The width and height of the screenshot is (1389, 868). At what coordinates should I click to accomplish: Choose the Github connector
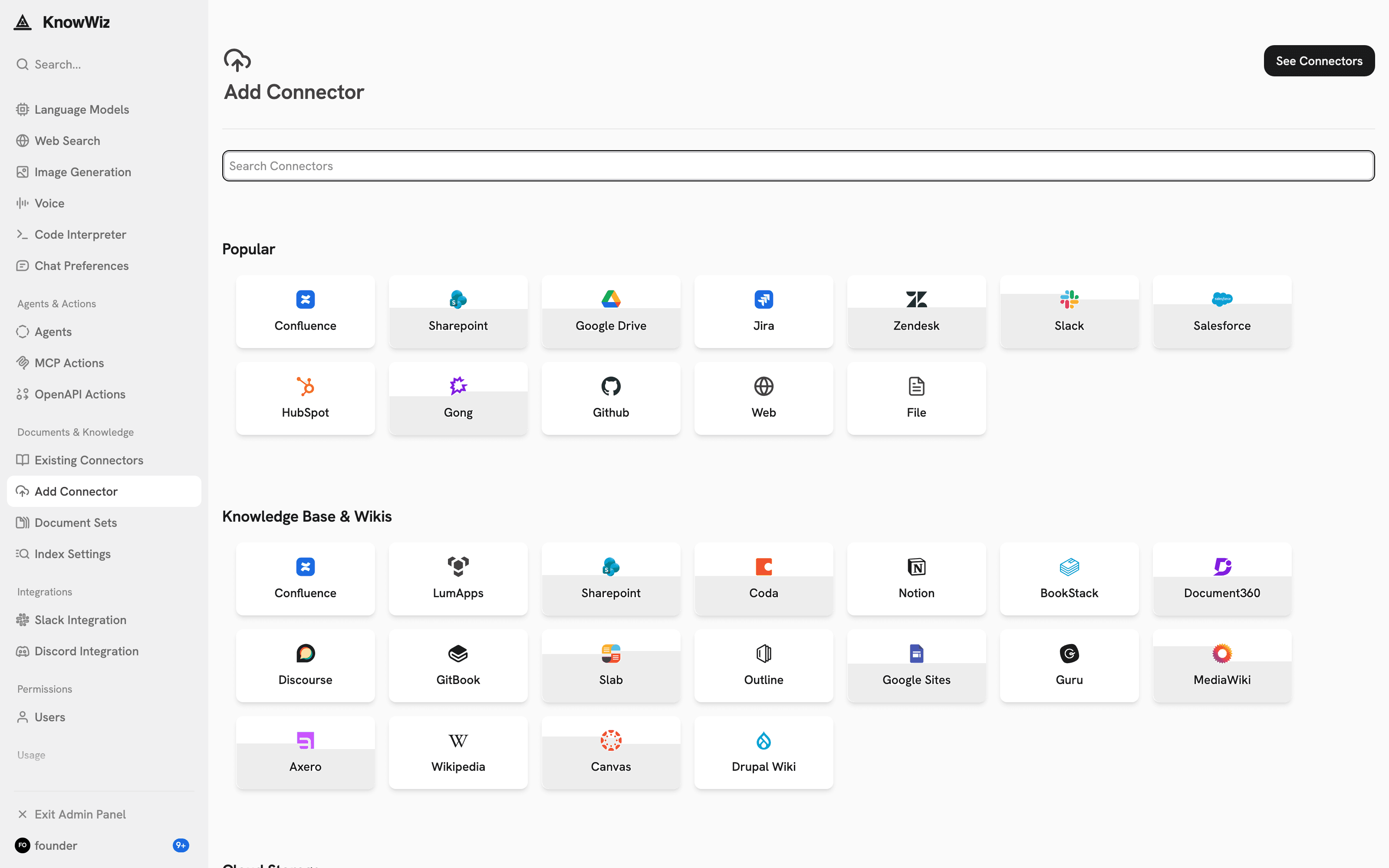tap(611, 398)
